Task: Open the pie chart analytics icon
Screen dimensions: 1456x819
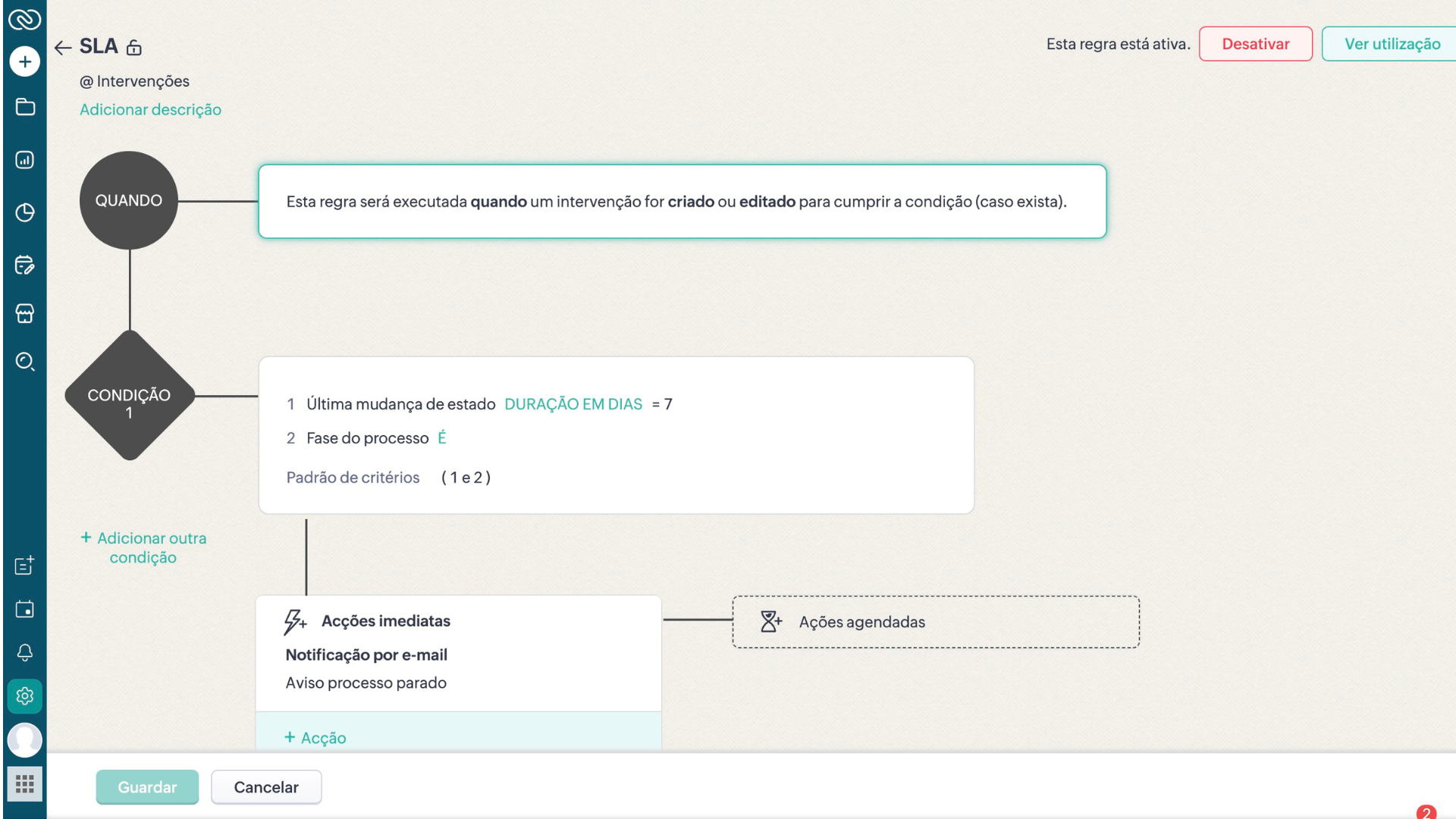Action: point(25,212)
